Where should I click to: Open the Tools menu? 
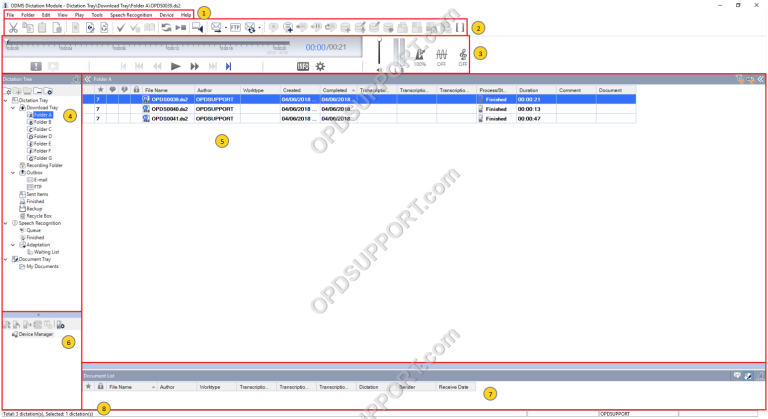coord(97,15)
